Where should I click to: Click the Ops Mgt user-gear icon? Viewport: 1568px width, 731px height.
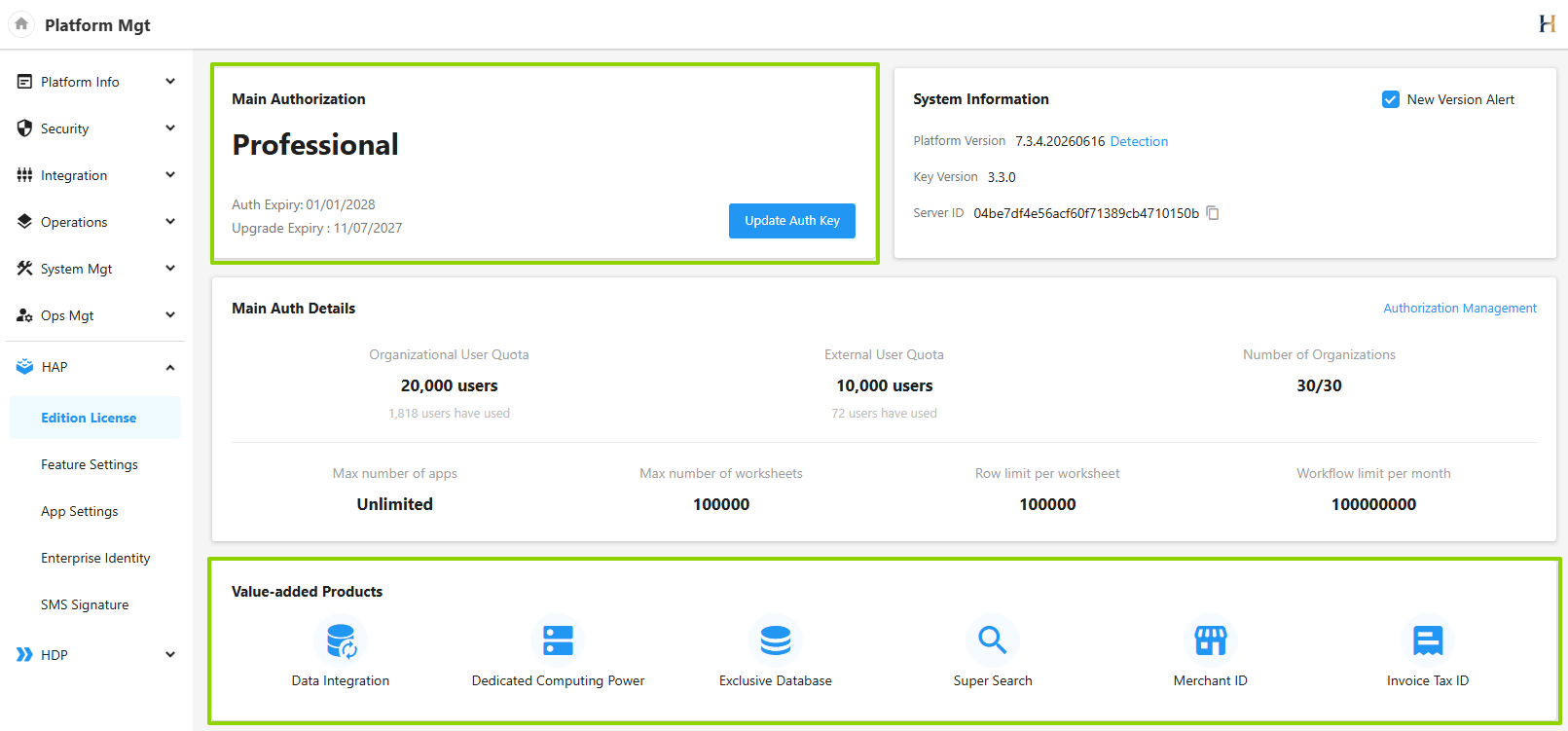click(x=24, y=315)
